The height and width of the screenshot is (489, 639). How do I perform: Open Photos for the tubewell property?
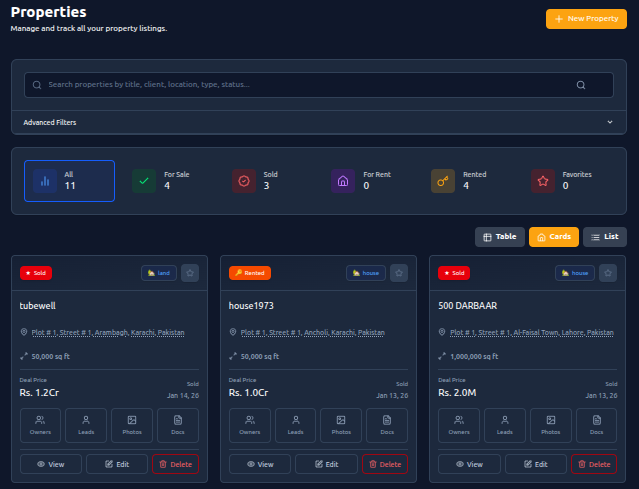[132, 425]
